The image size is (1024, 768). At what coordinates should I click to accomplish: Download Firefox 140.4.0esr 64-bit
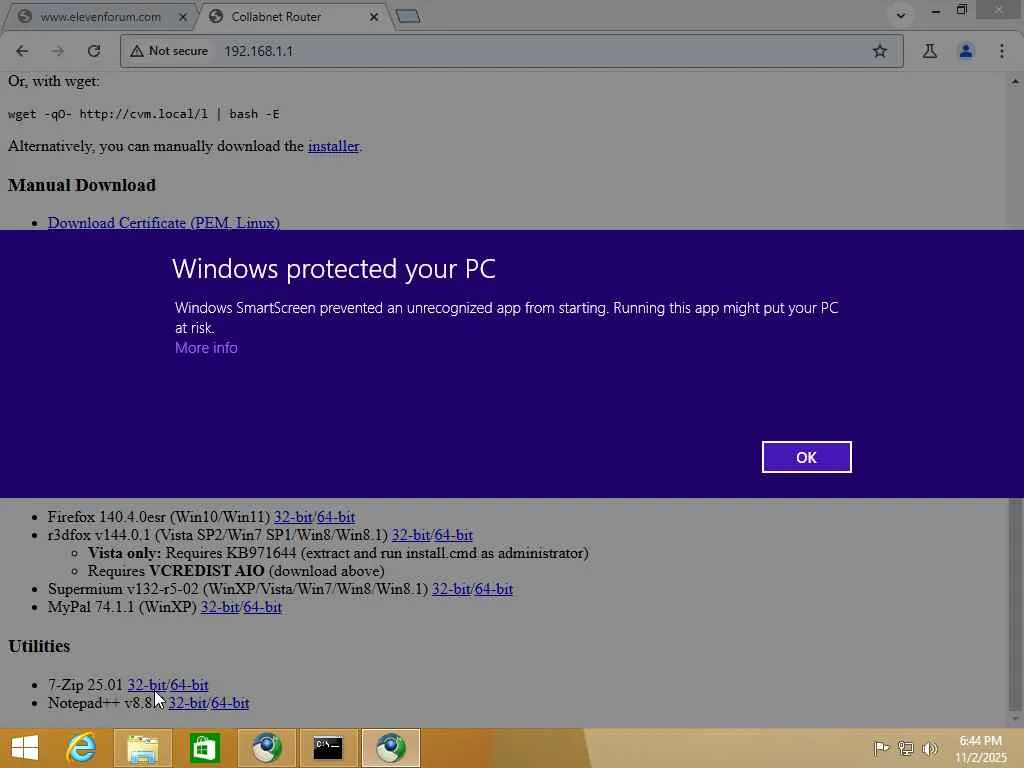tap(336, 517)
